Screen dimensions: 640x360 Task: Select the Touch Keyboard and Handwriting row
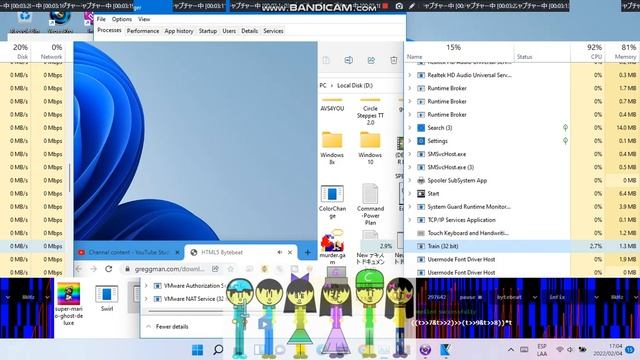tap(521, 233)
